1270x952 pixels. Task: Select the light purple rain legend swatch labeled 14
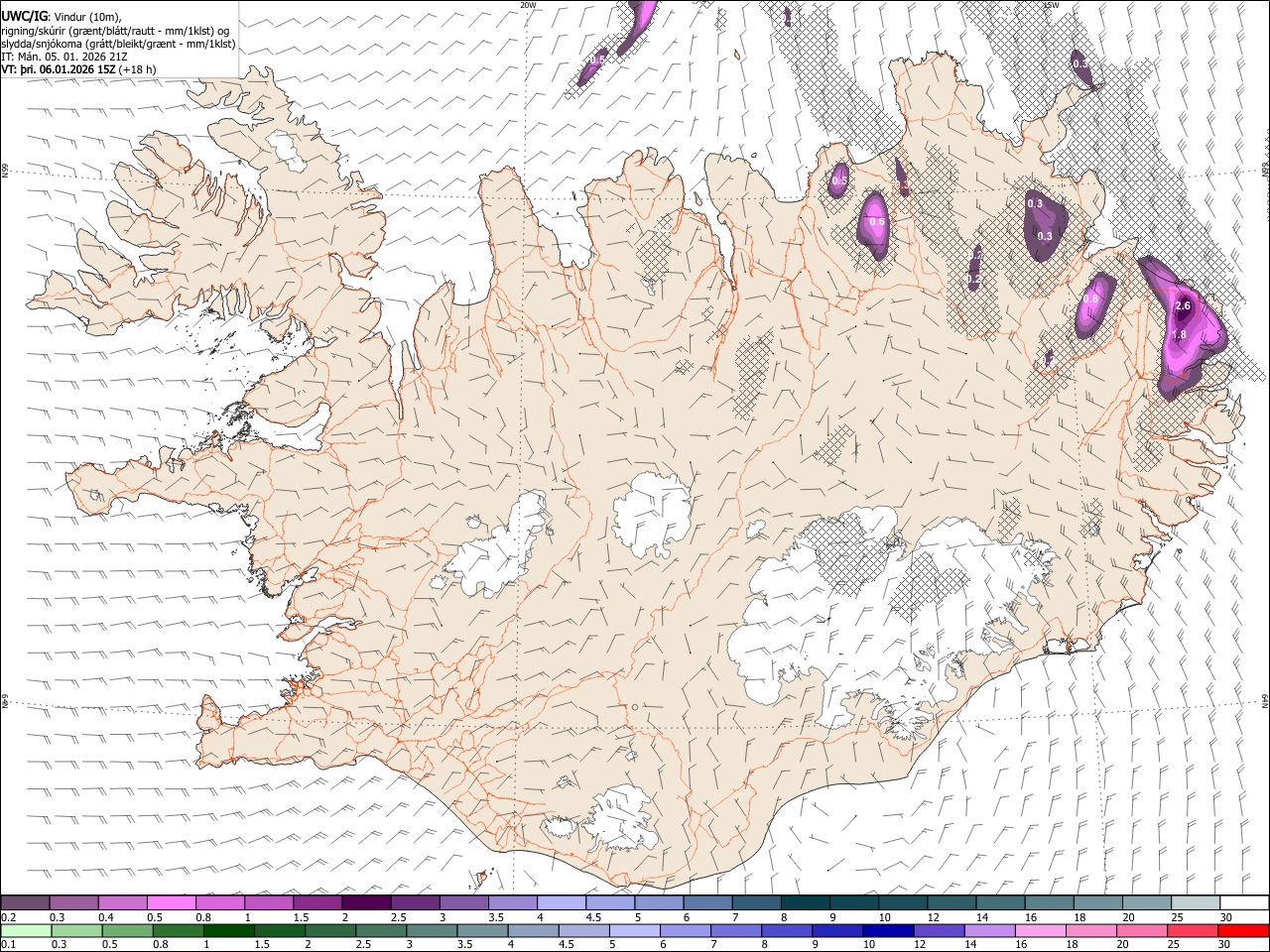click(x=988, y=930)
